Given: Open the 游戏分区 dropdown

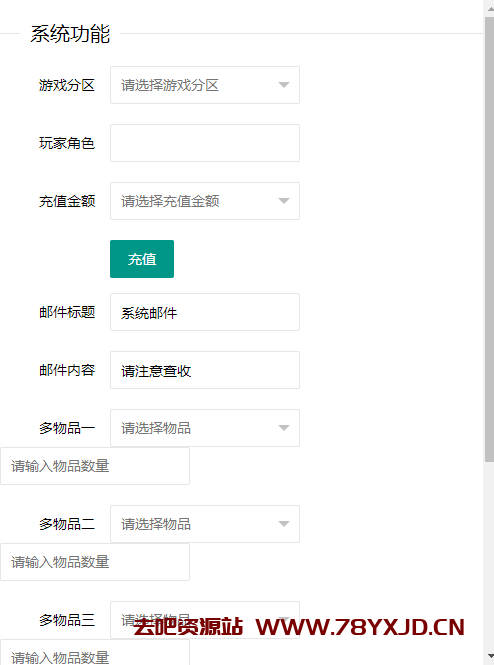Looking at the screenshot, I should coord(205,85).
